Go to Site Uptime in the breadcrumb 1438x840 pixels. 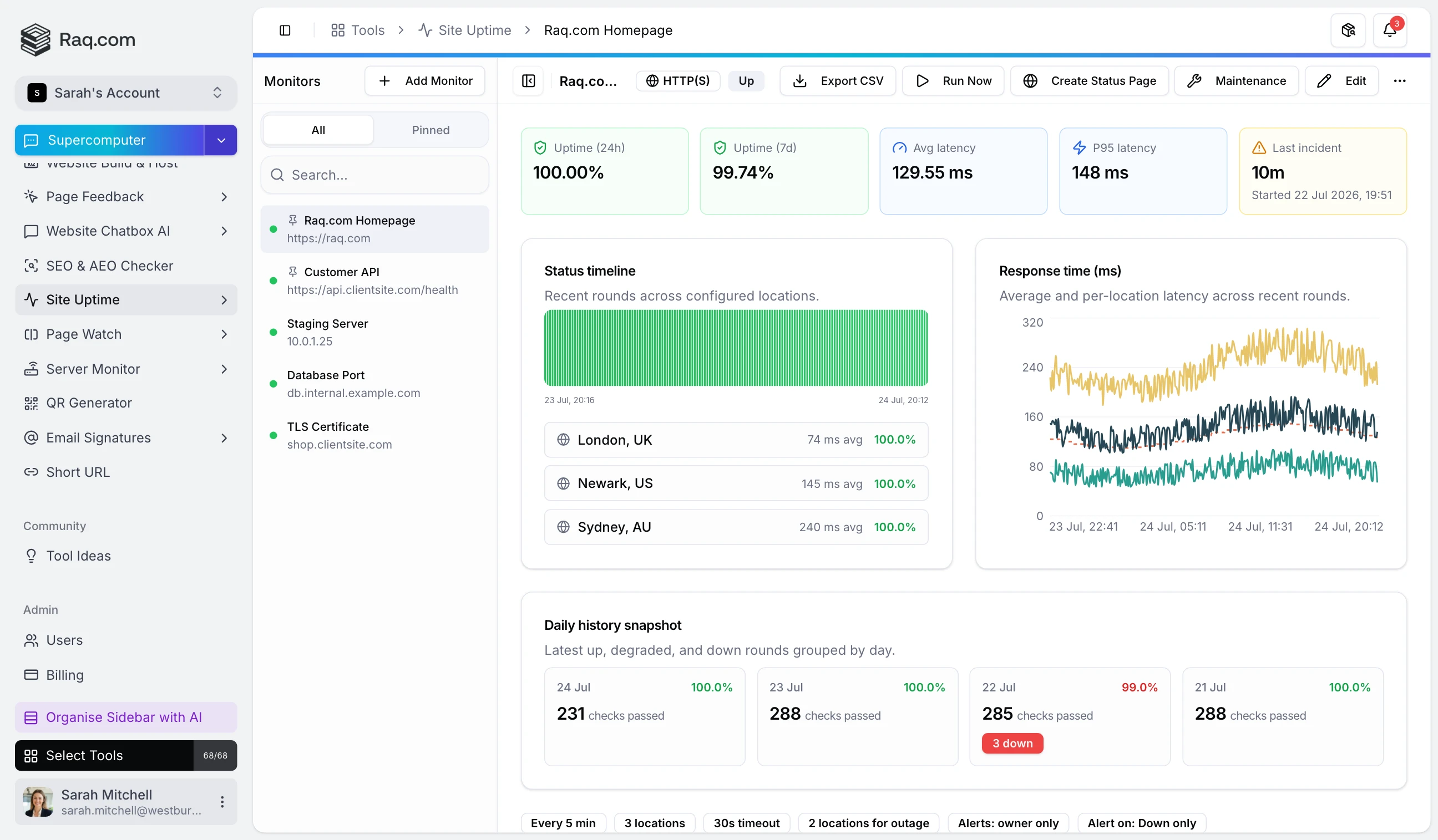point(464,30)
